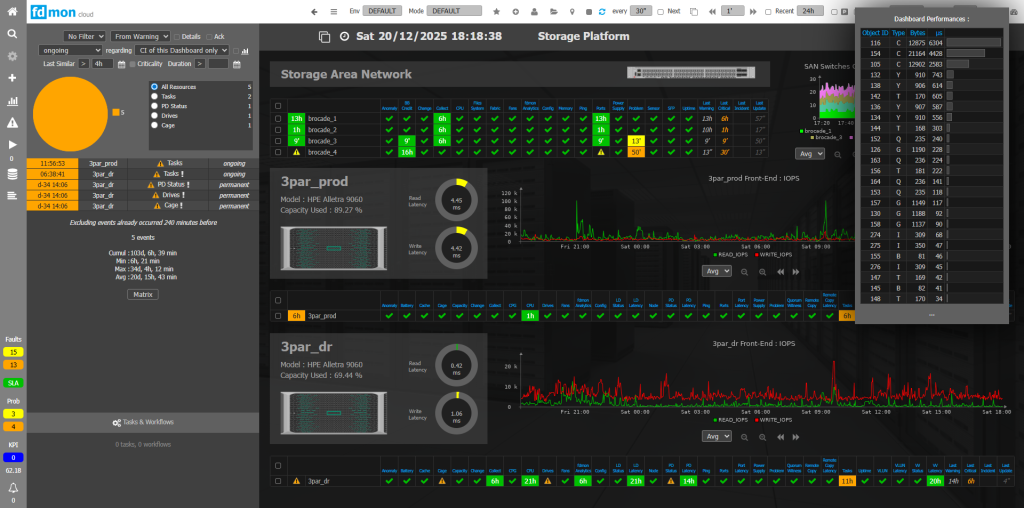Click the Last Similar 4h input field

coord(102,64)
